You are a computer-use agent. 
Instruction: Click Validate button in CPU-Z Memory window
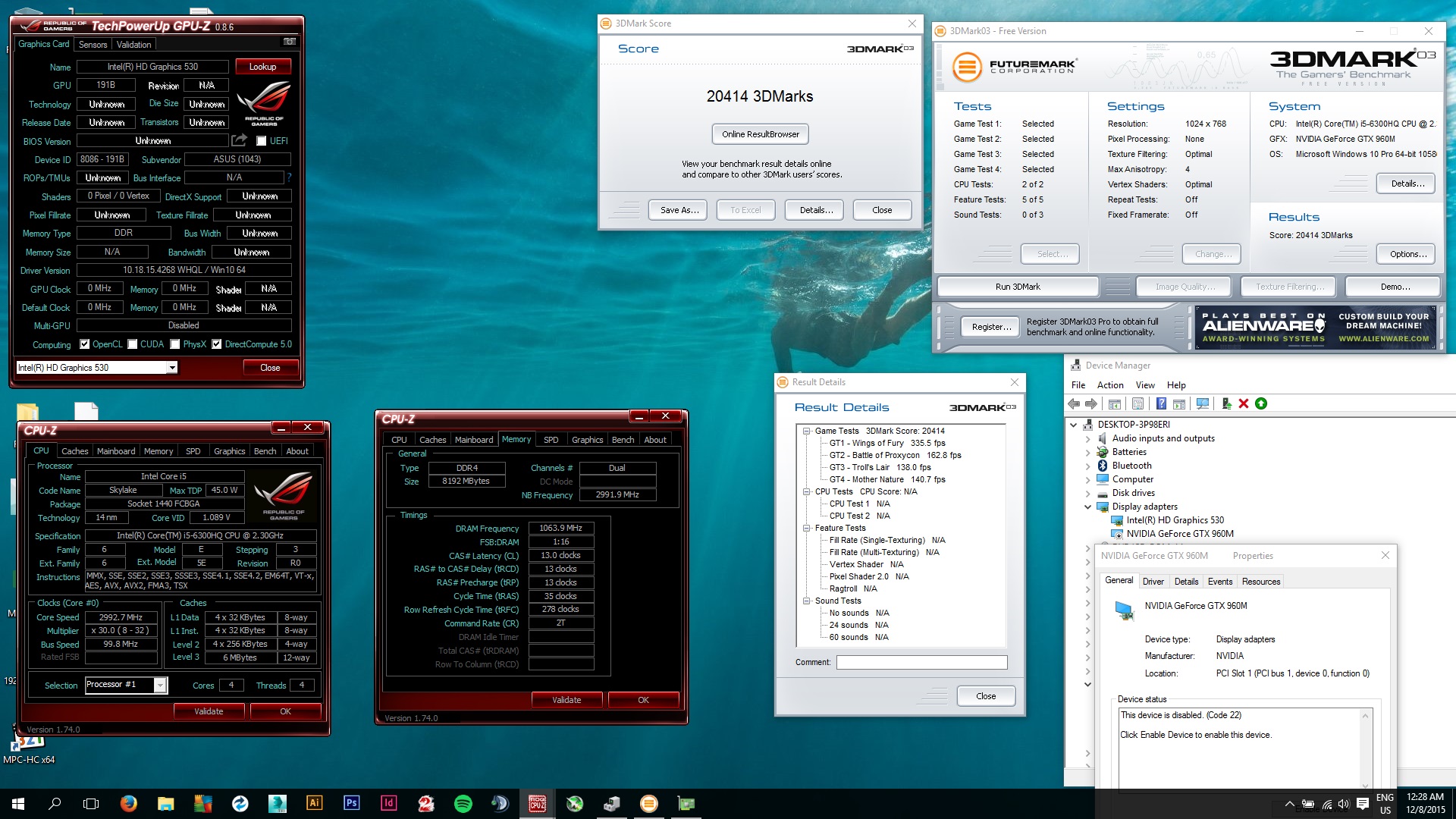pyautogui.click(x=566, y=700)
